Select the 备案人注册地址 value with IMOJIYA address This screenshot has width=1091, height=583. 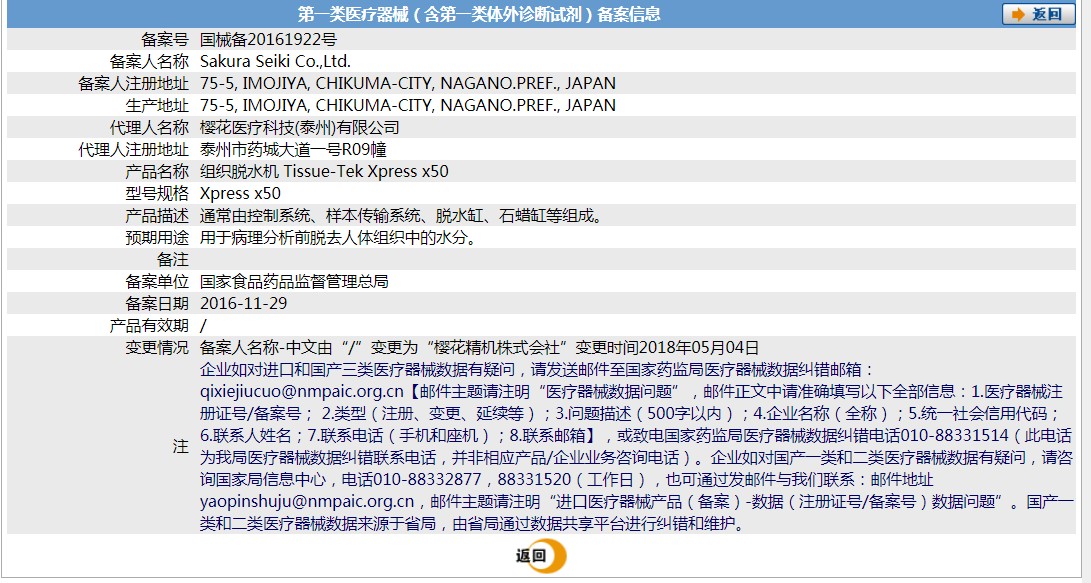pyautogui.click(x=408, y=83)
